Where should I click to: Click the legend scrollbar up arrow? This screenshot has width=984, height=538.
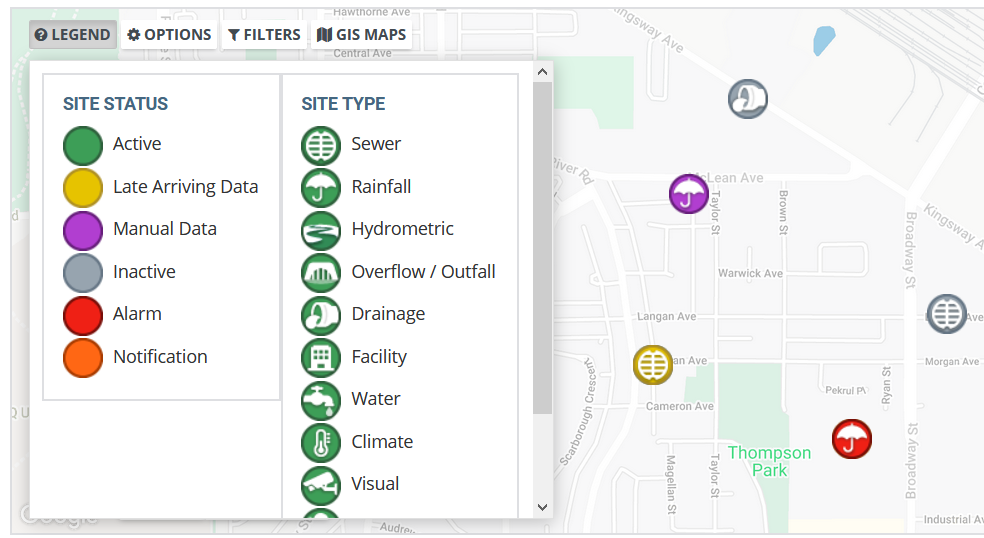pyautogui.click(x=543, y=72)
